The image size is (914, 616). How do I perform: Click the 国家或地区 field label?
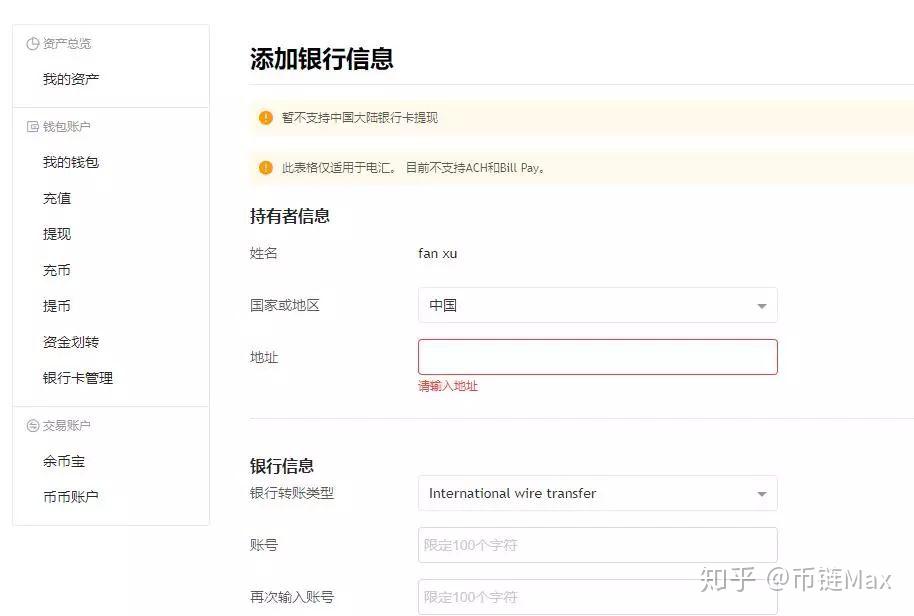pyautogui.click(x=285, y=305)
